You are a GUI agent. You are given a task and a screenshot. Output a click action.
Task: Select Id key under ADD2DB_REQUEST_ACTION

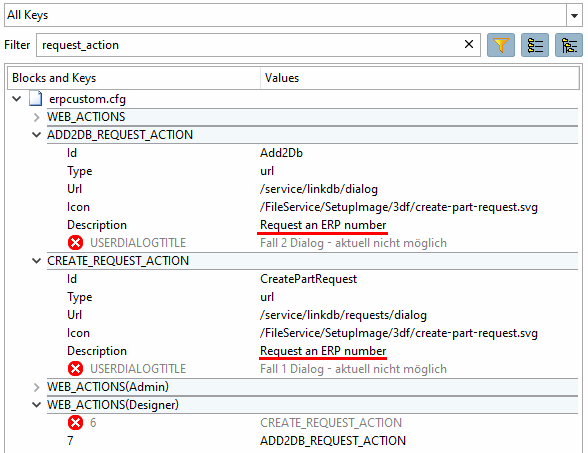tap(72, 153)
